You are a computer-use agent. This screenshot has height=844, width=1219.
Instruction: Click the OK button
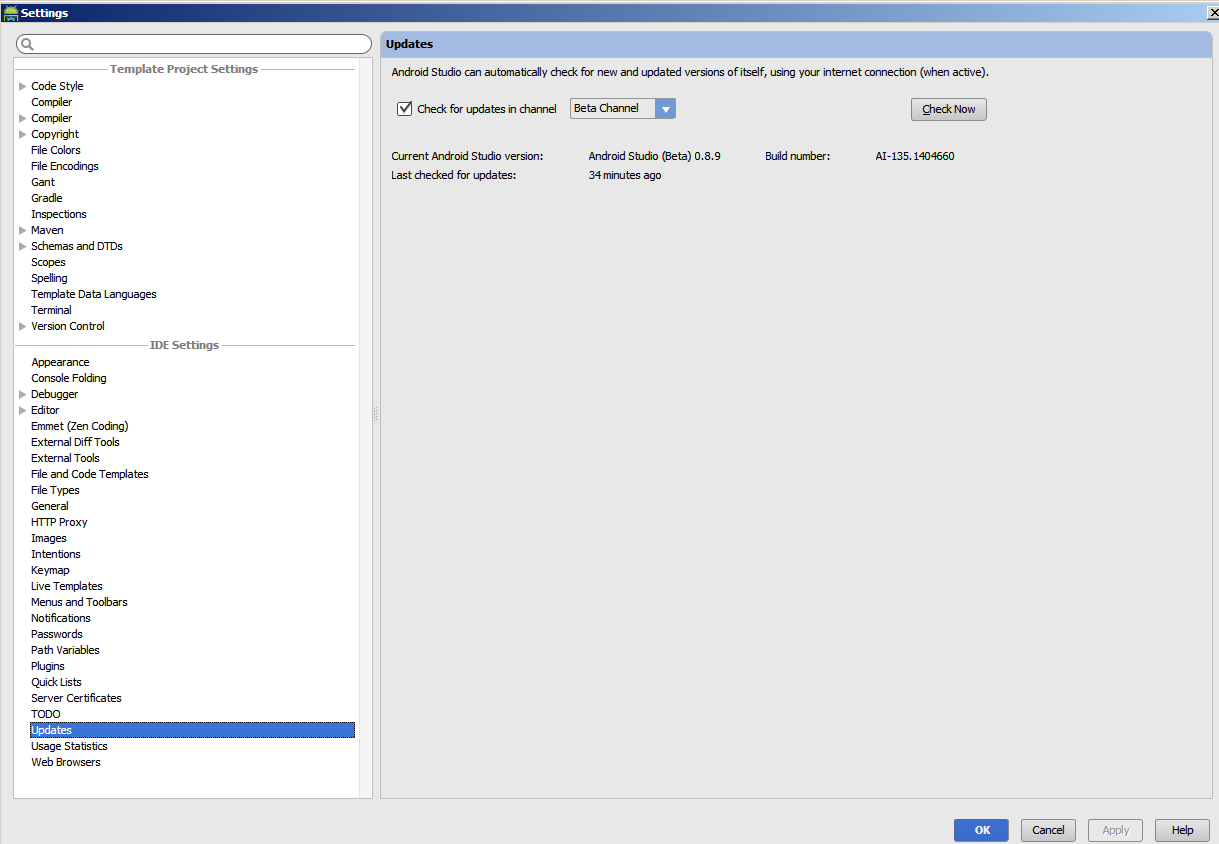(980, 830)
